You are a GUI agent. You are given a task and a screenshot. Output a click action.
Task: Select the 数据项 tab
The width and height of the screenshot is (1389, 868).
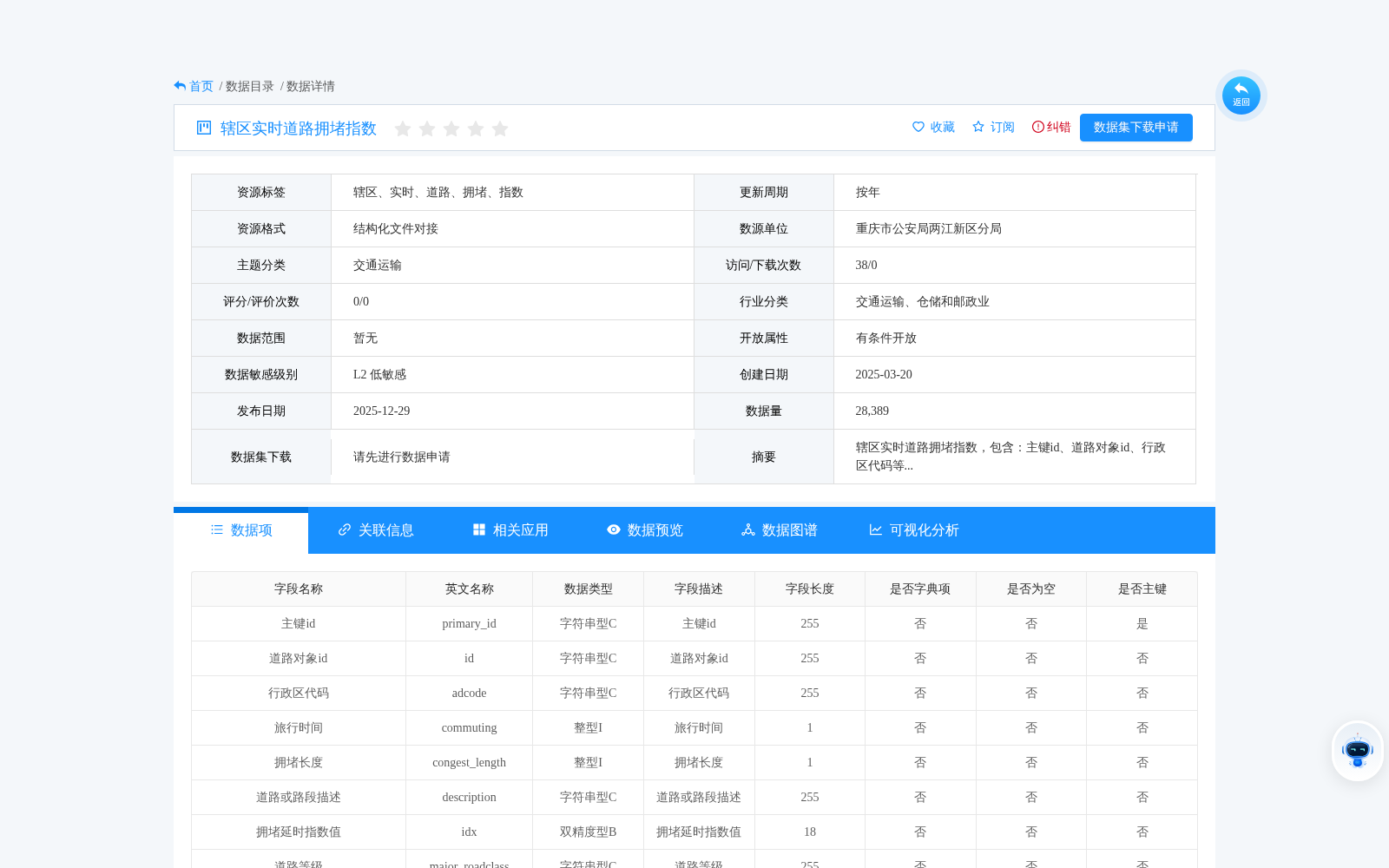(241, 530)
